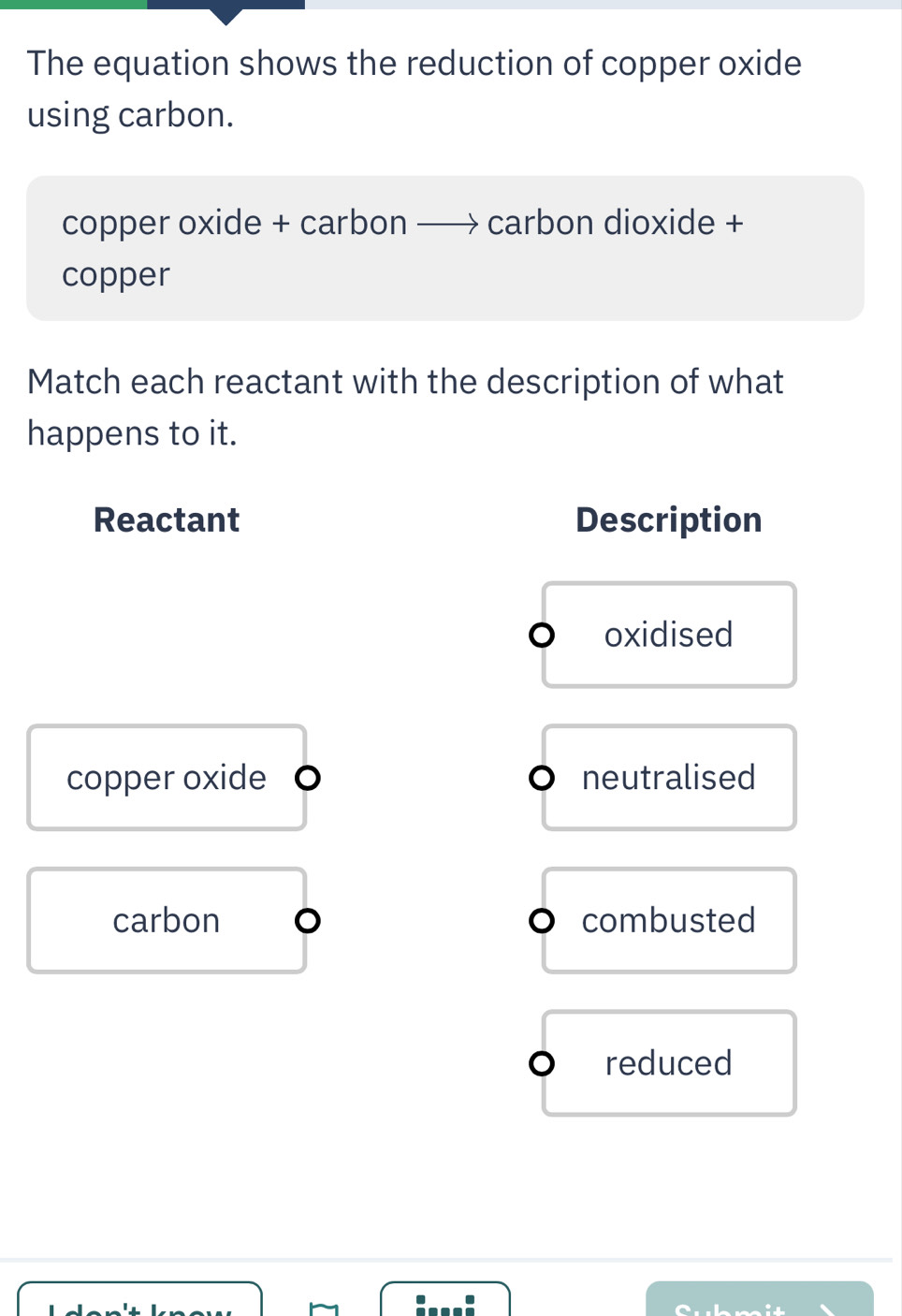
Task: Open the on-screen keyboard button
Action: pos(445,1304)
